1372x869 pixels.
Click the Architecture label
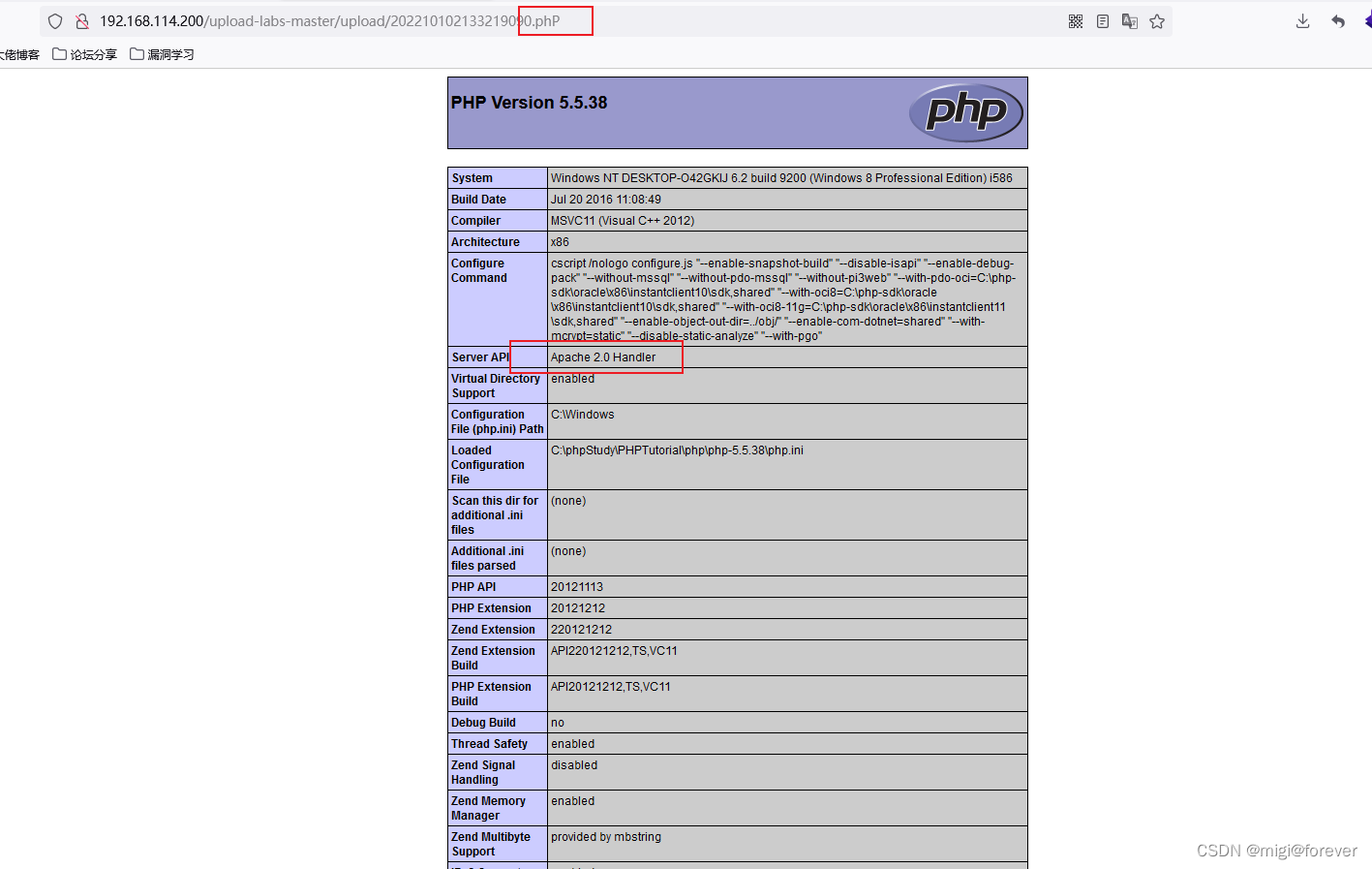485,242
